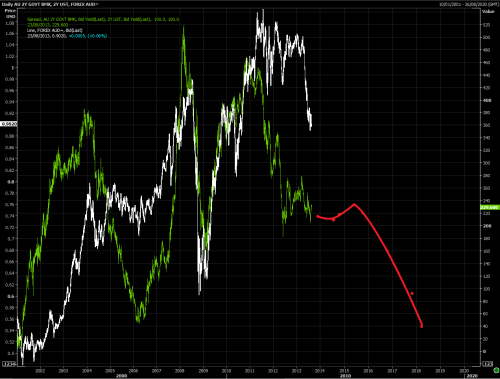Click the Price axis header label
Viewport: 500px width, 379px height.
pyautogui.click(x=10, y=11)
